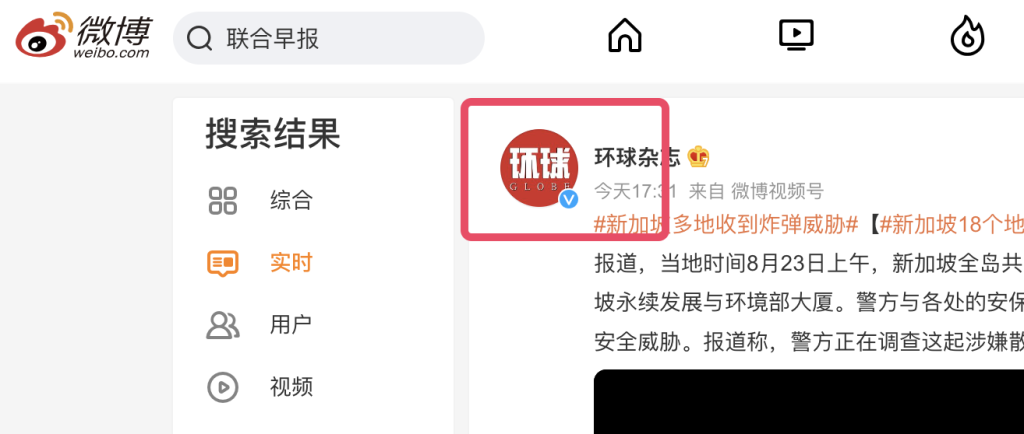Screen dimensions: 1024x434
Task: Switch to 用户 search results
Action: coord(291,325)
